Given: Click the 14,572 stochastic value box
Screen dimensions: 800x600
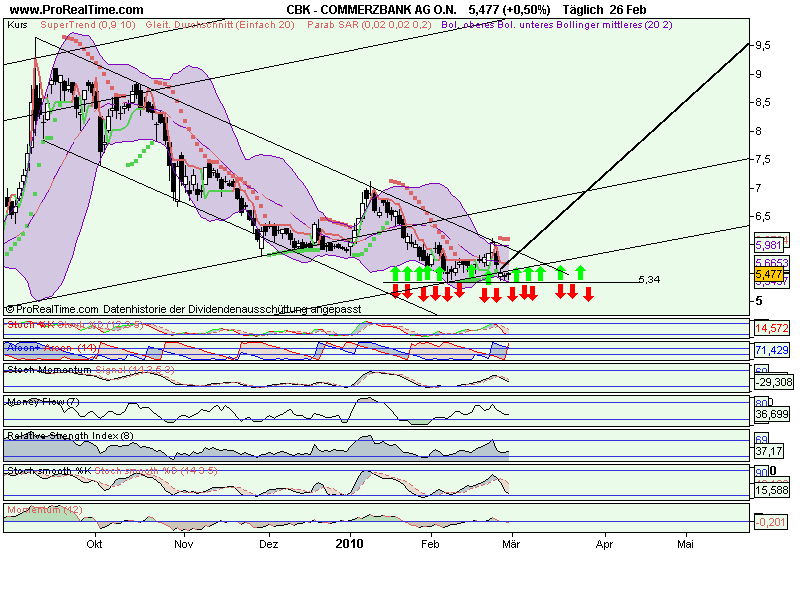Looking at the screenshot, I should pyautogui.click(x=771, y=328).
